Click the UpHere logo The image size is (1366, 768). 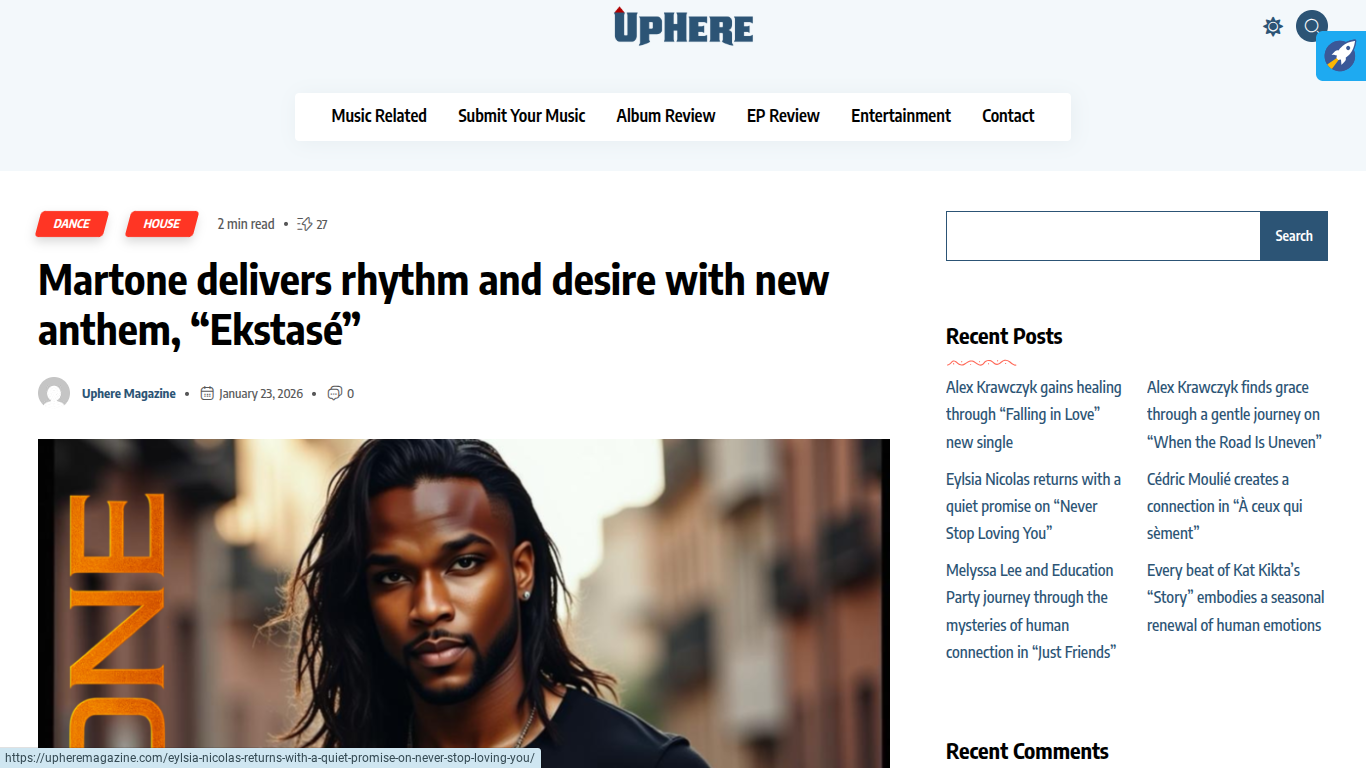pyautogui.click(x=683, y=27)
